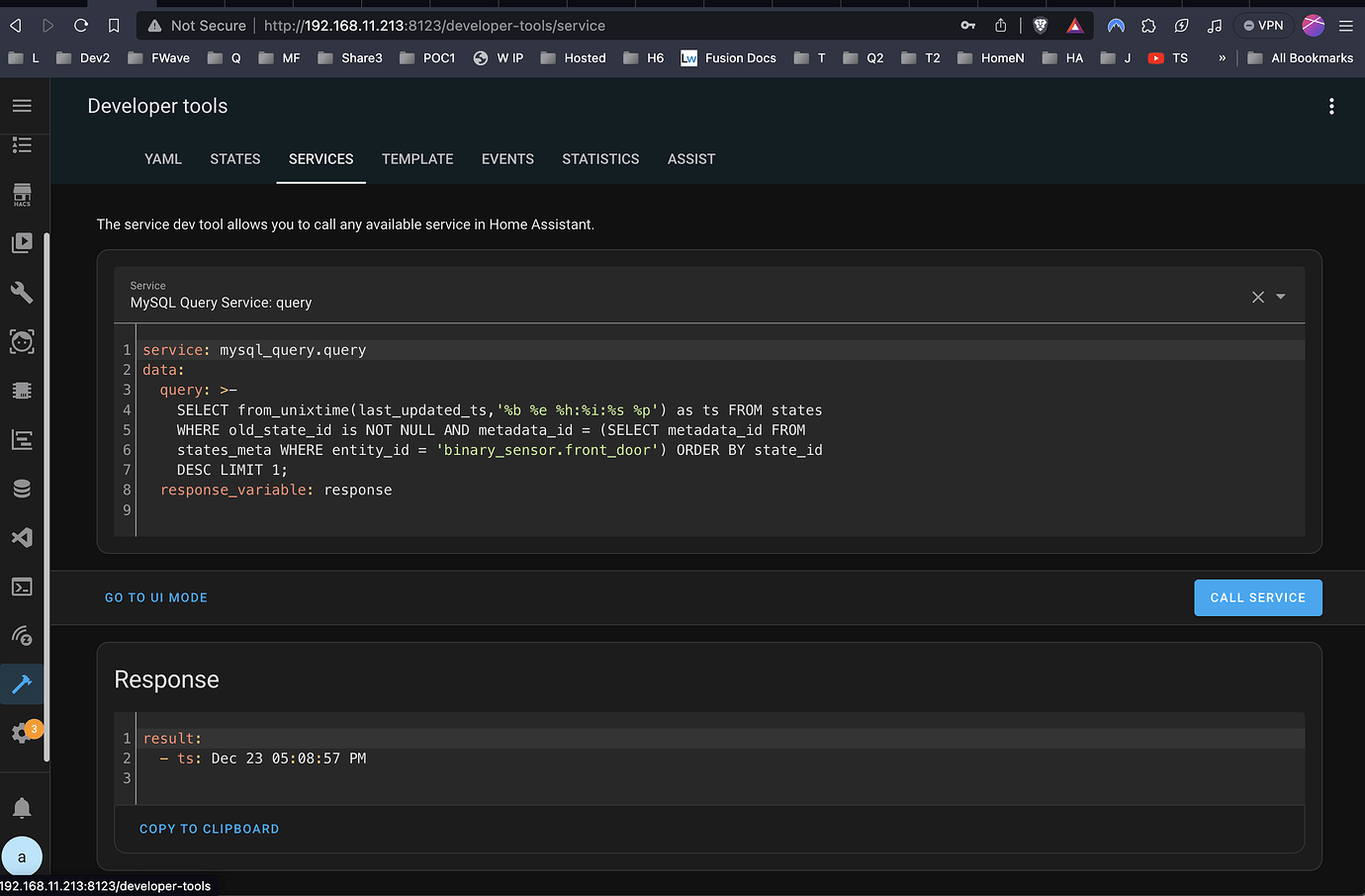Toggle the VPN button
Viewport: 1365px width, 896px height.
1264,26
